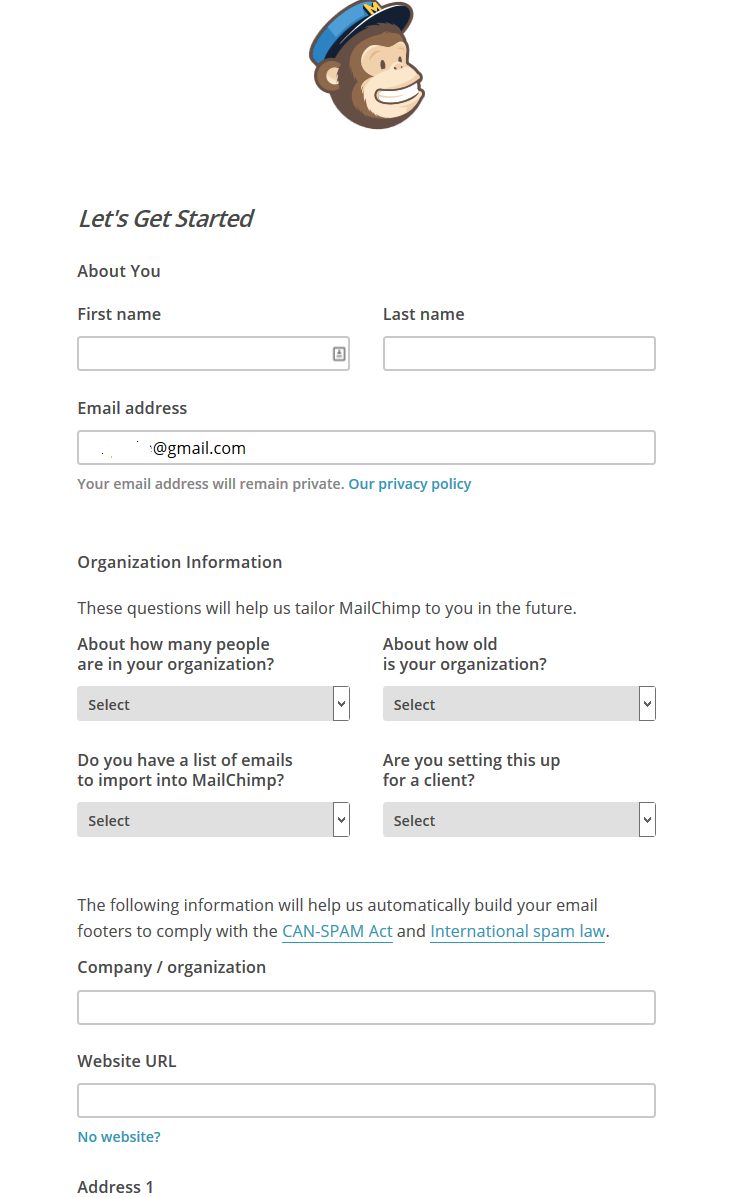
Task: Click the MailChimp monkey logo
Action: (367, 66)
